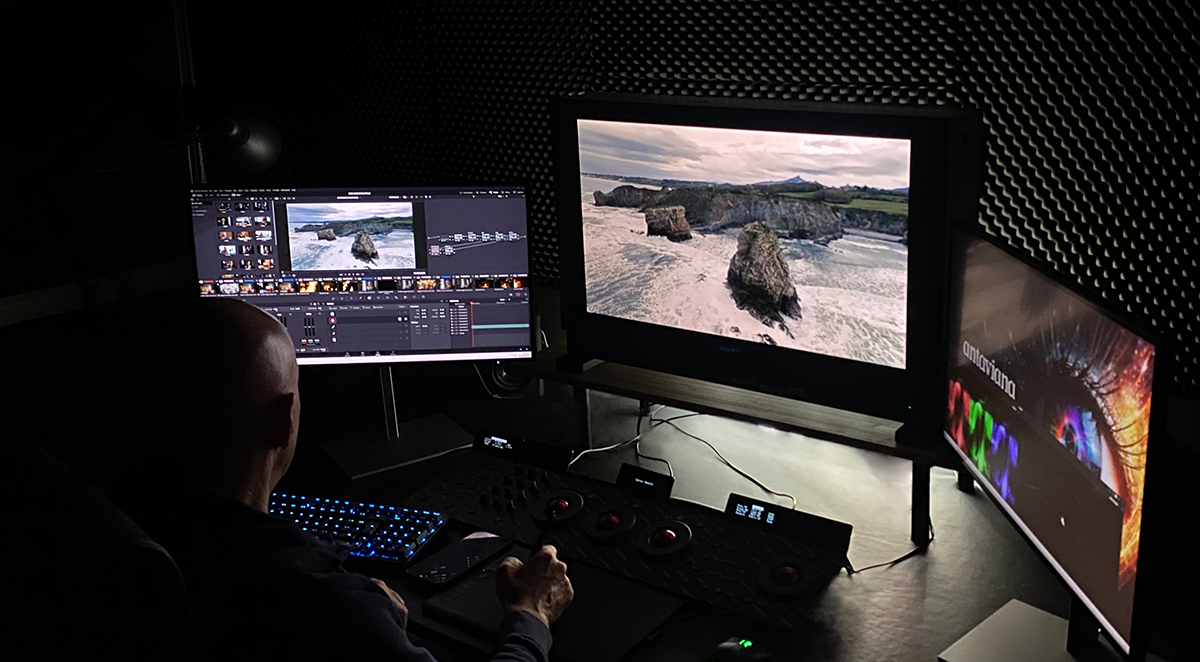Select the gradient window shape icon
Image resolution: width=1200 pixels, height=662 pixels.
334,340
